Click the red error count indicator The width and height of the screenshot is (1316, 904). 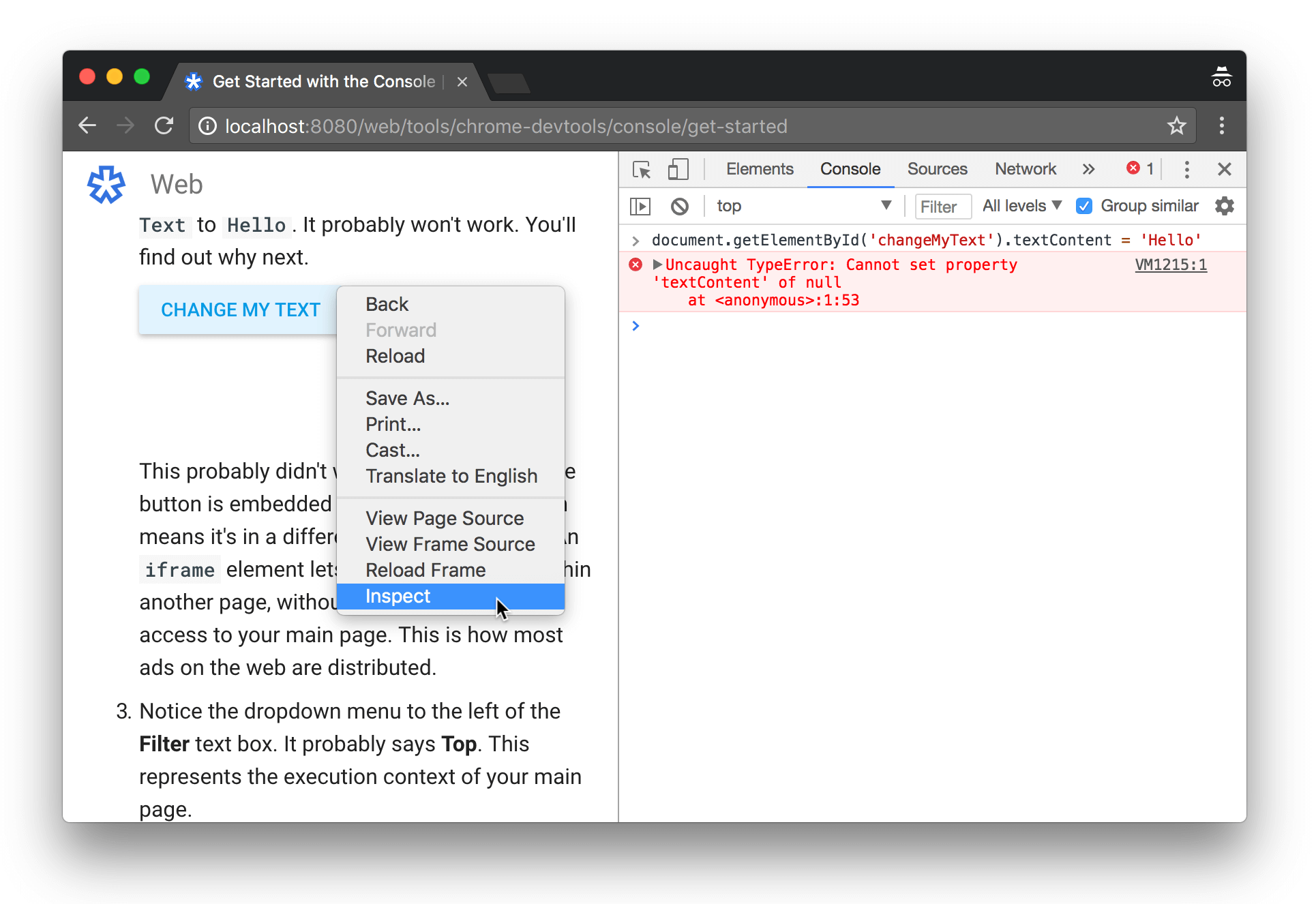pyautogui.click(x=1140, y=169)
